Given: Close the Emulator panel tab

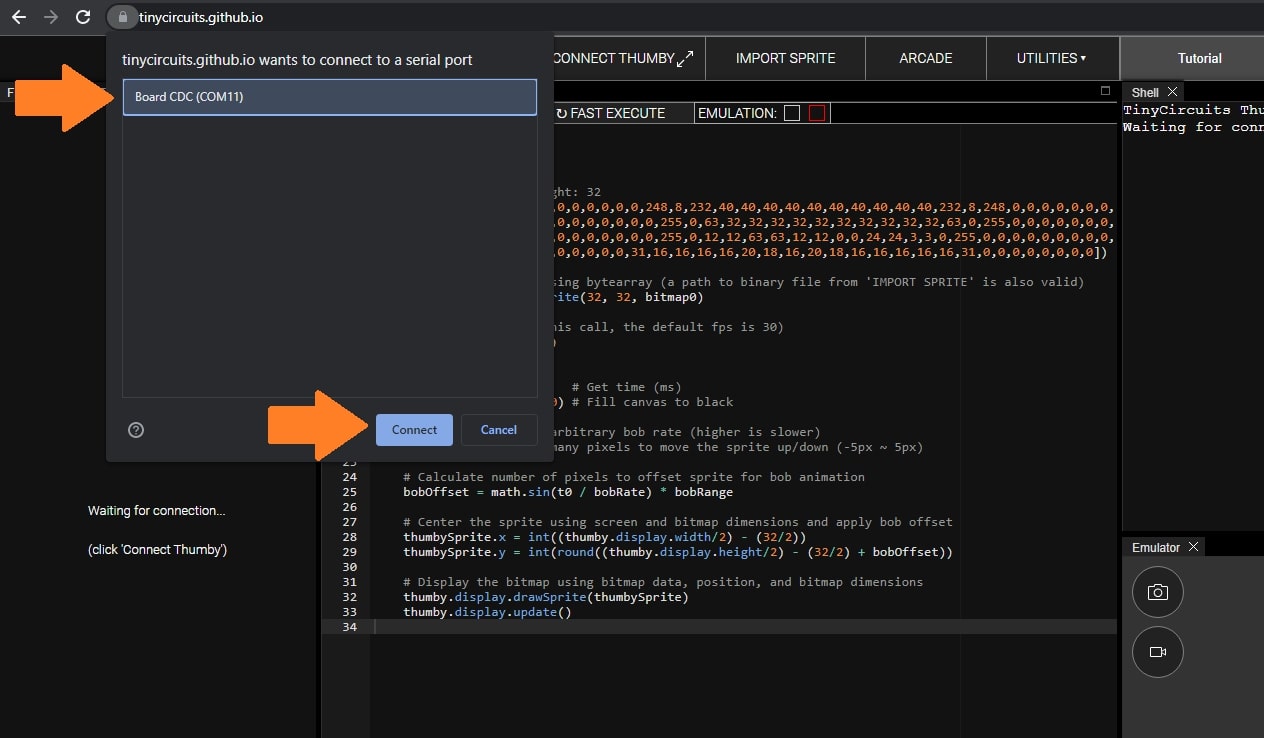Looking at the screenshot, I should pyautogui.click(x=1193, y=547).
